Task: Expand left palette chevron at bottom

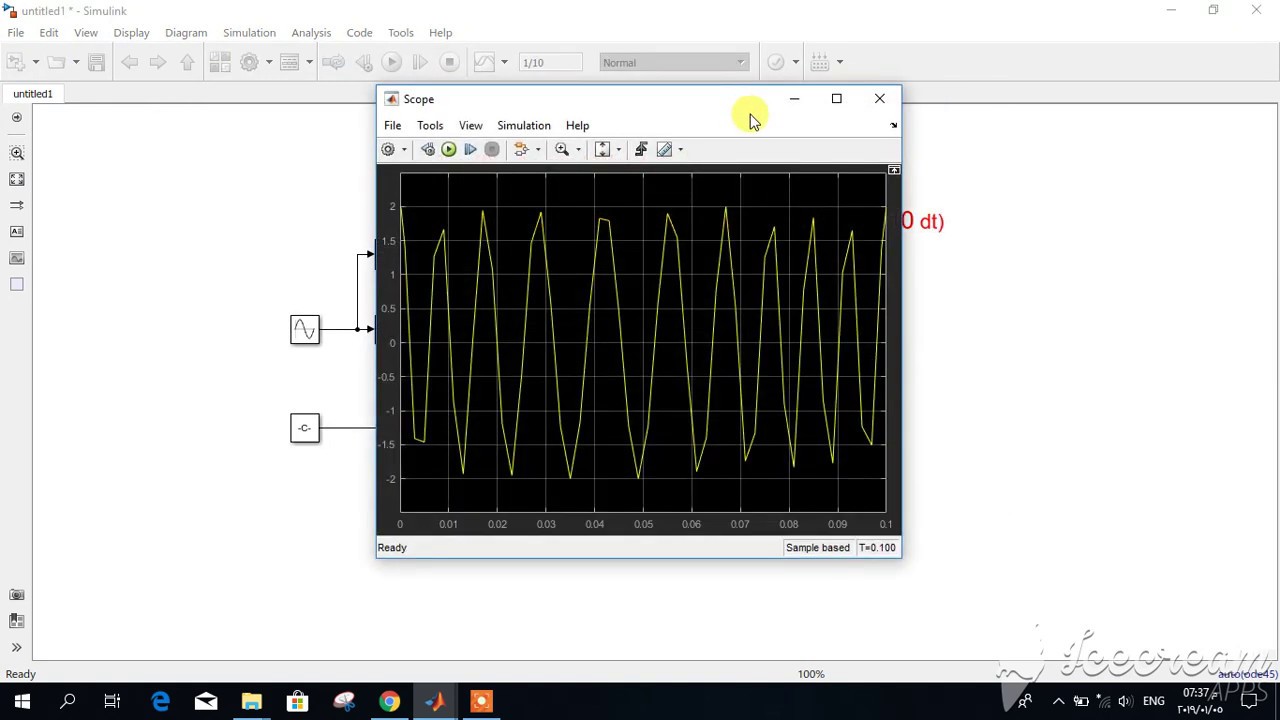Action: (16, 647)
